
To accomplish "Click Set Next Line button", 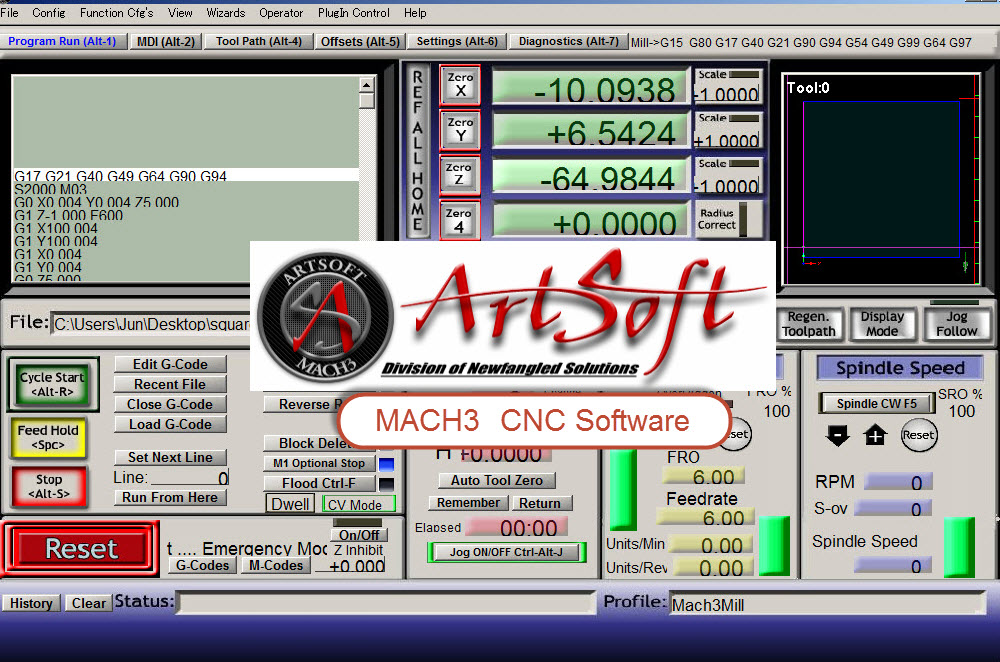I will (x=170, y=457).
